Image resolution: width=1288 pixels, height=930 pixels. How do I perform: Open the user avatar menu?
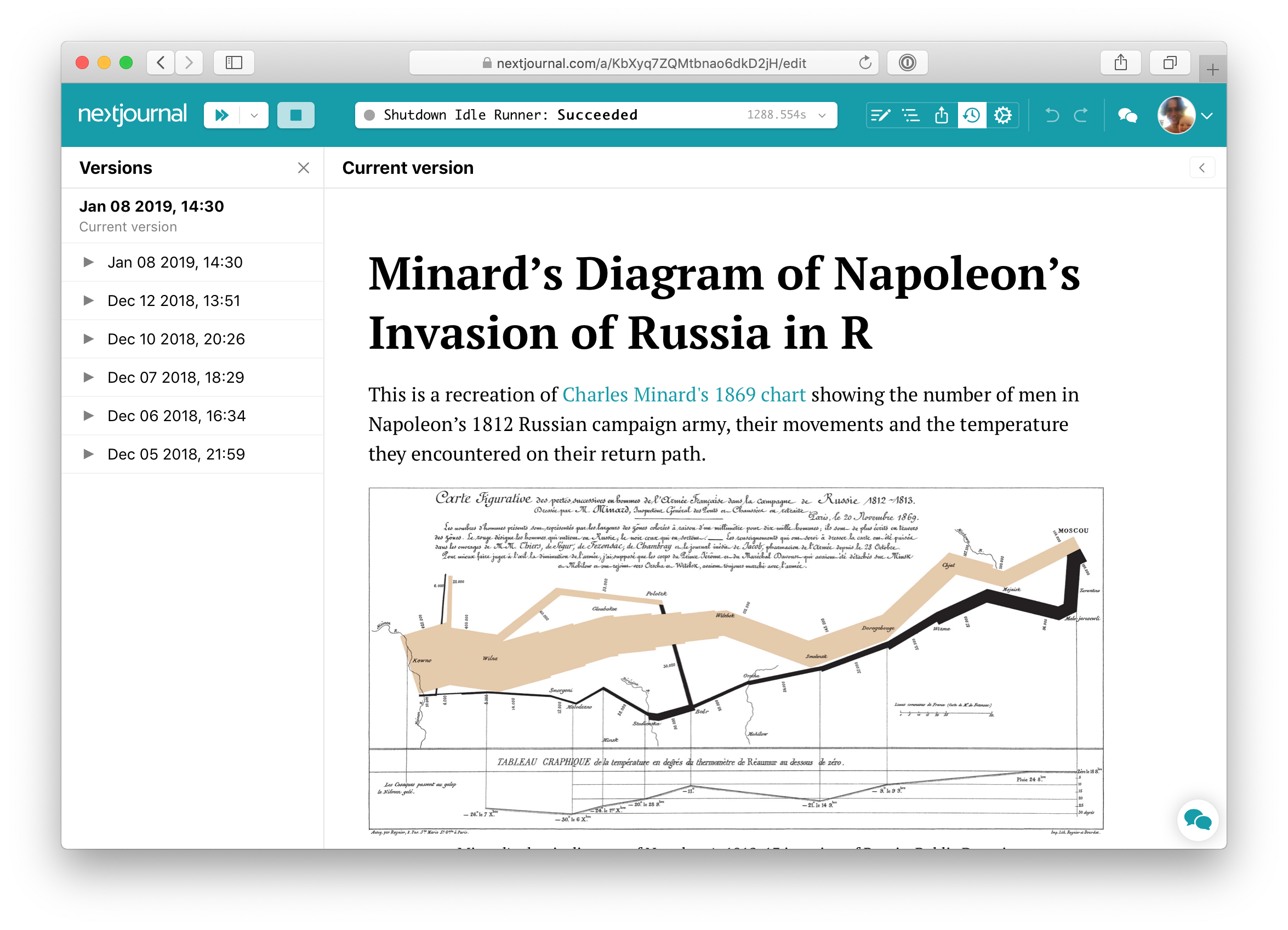point(1184,115)
